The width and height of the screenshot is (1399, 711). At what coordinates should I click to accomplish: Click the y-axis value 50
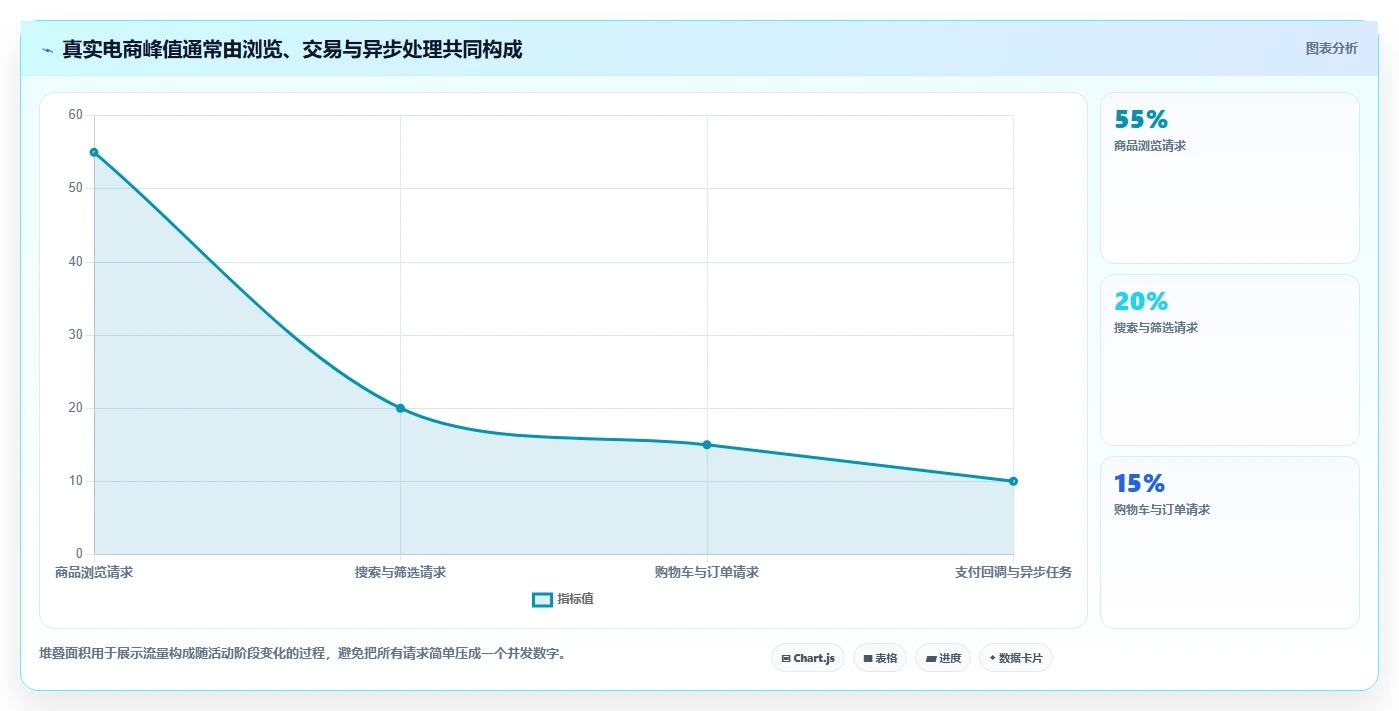coord(75,188)
